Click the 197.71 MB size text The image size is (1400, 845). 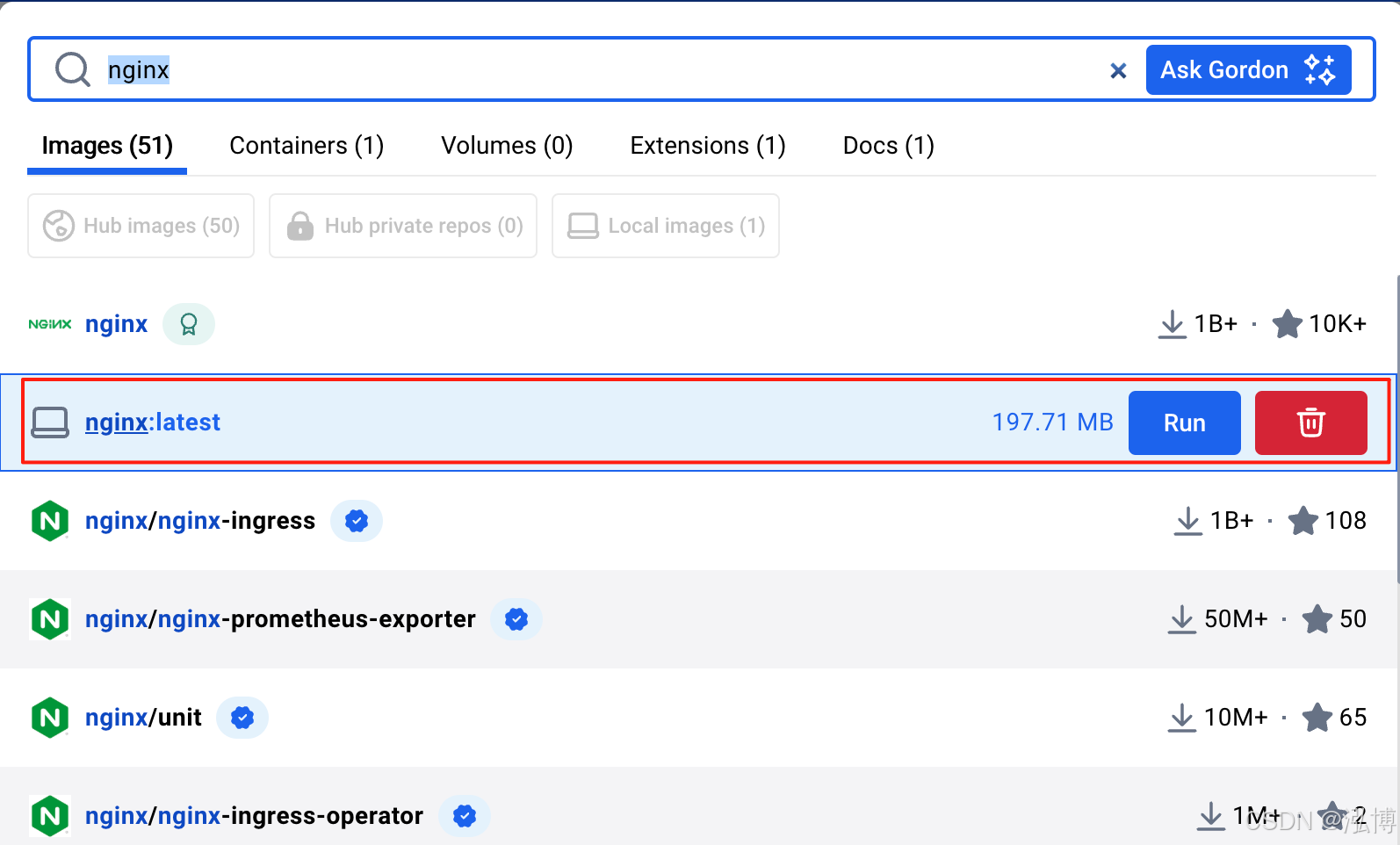1052,422
